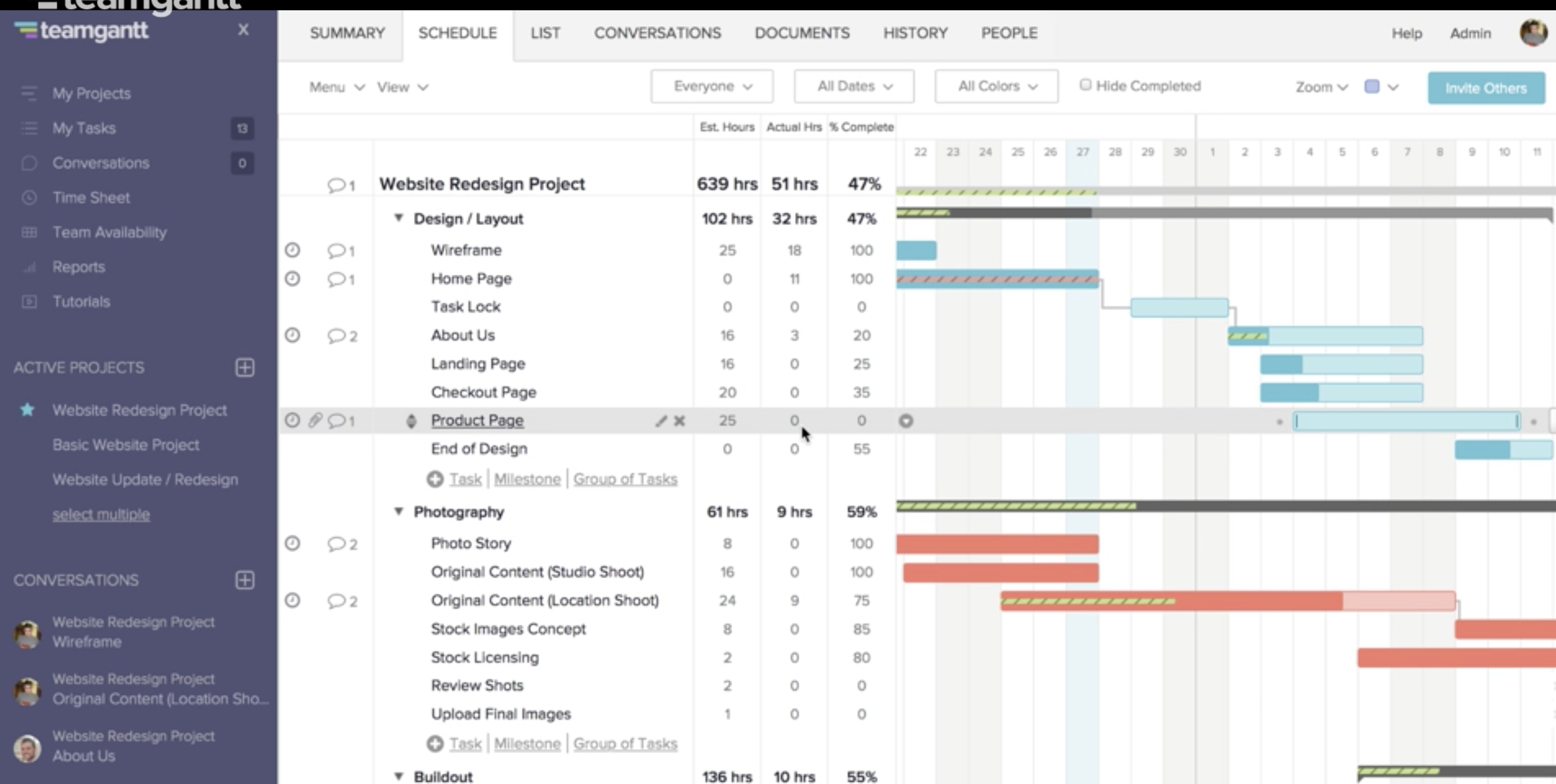The height and width of the screenshot is (784, 1556).
Task: Collapse the Photography task group
Action: click(x=399, y=511)
